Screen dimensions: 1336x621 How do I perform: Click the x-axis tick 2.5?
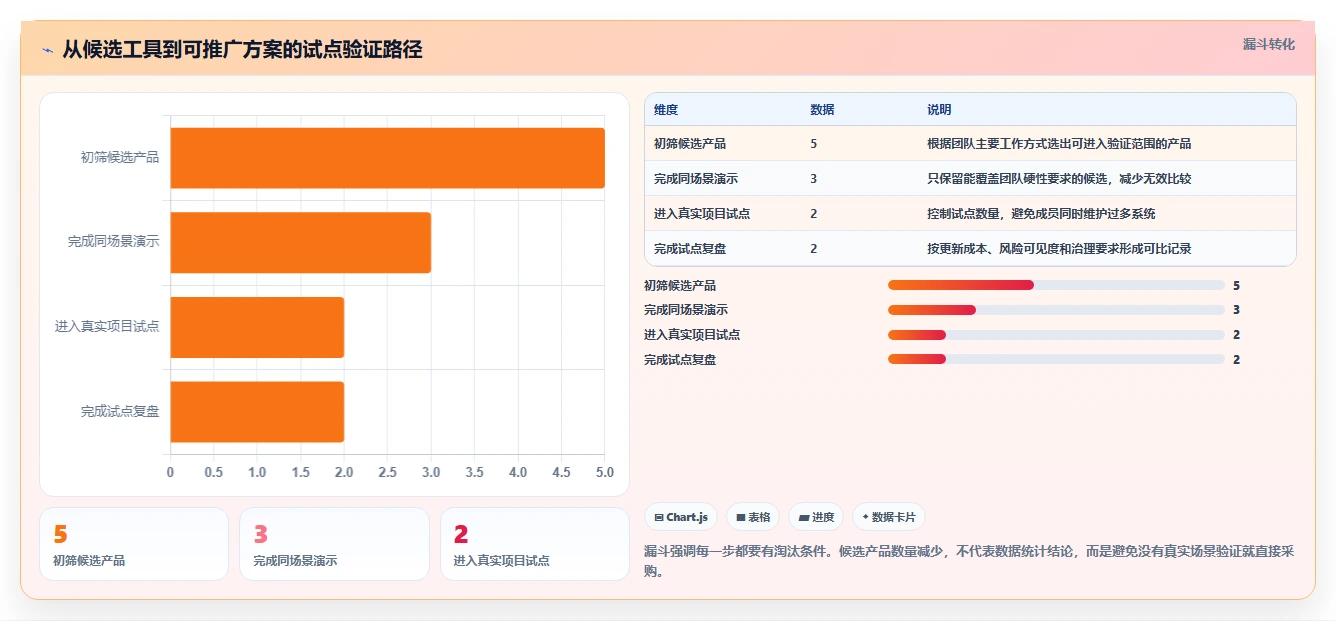[387, 472]
